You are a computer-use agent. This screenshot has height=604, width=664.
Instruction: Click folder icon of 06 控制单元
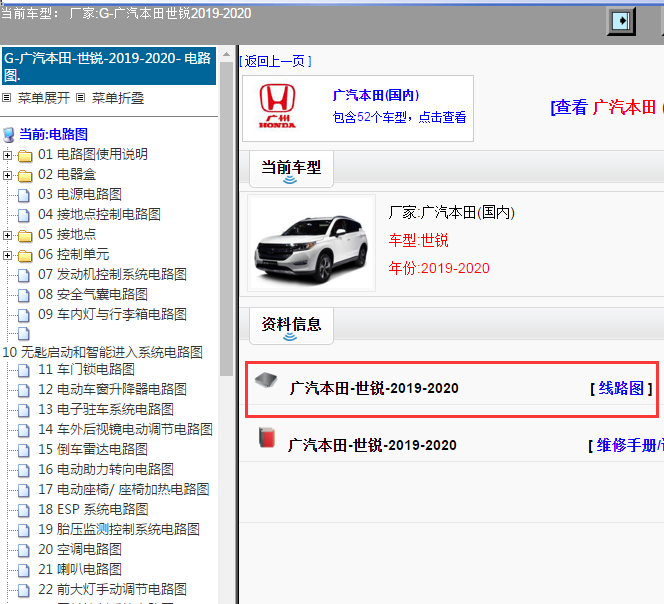(x=25, y=255)
